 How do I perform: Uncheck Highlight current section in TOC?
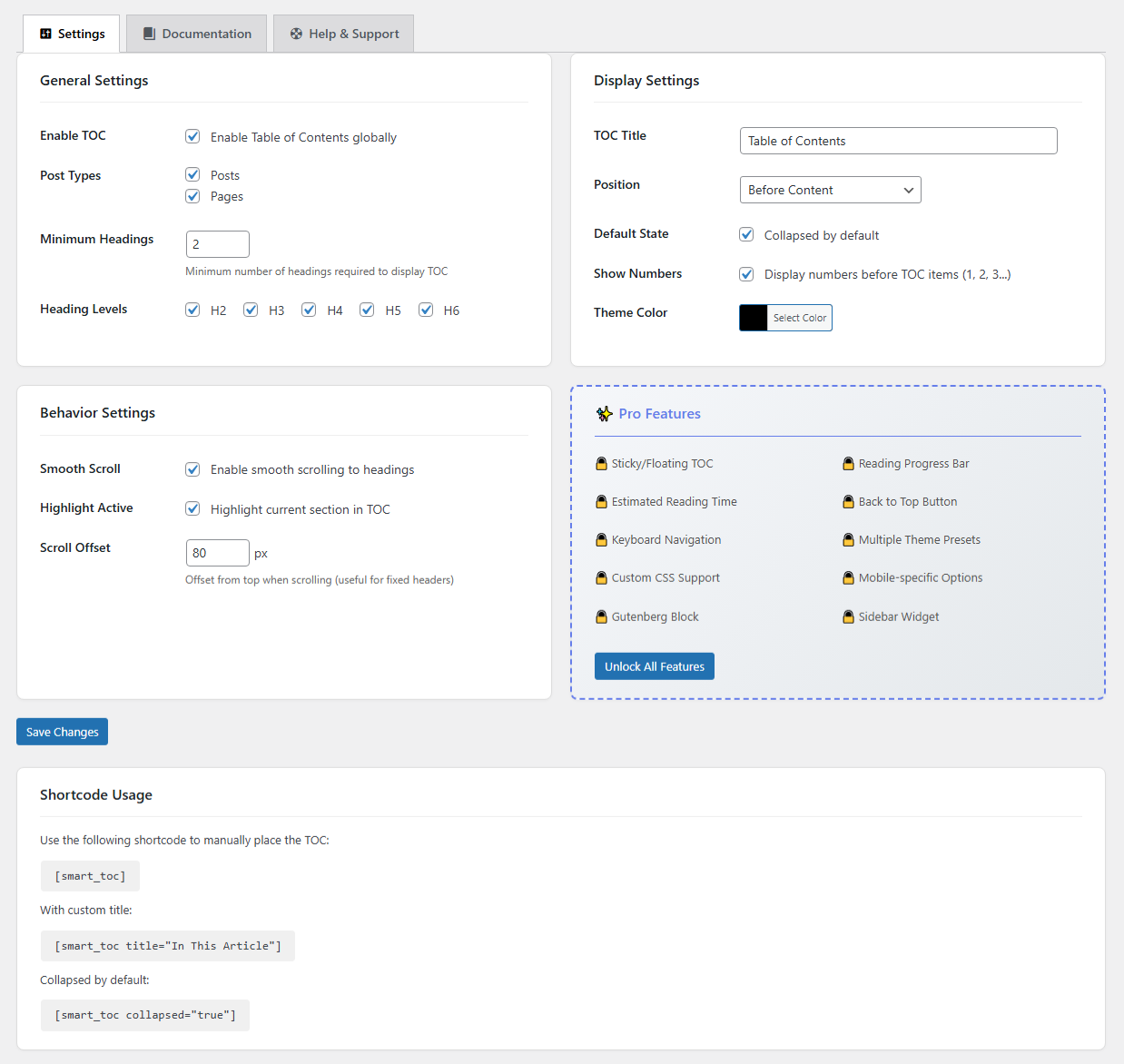(192, 508)
